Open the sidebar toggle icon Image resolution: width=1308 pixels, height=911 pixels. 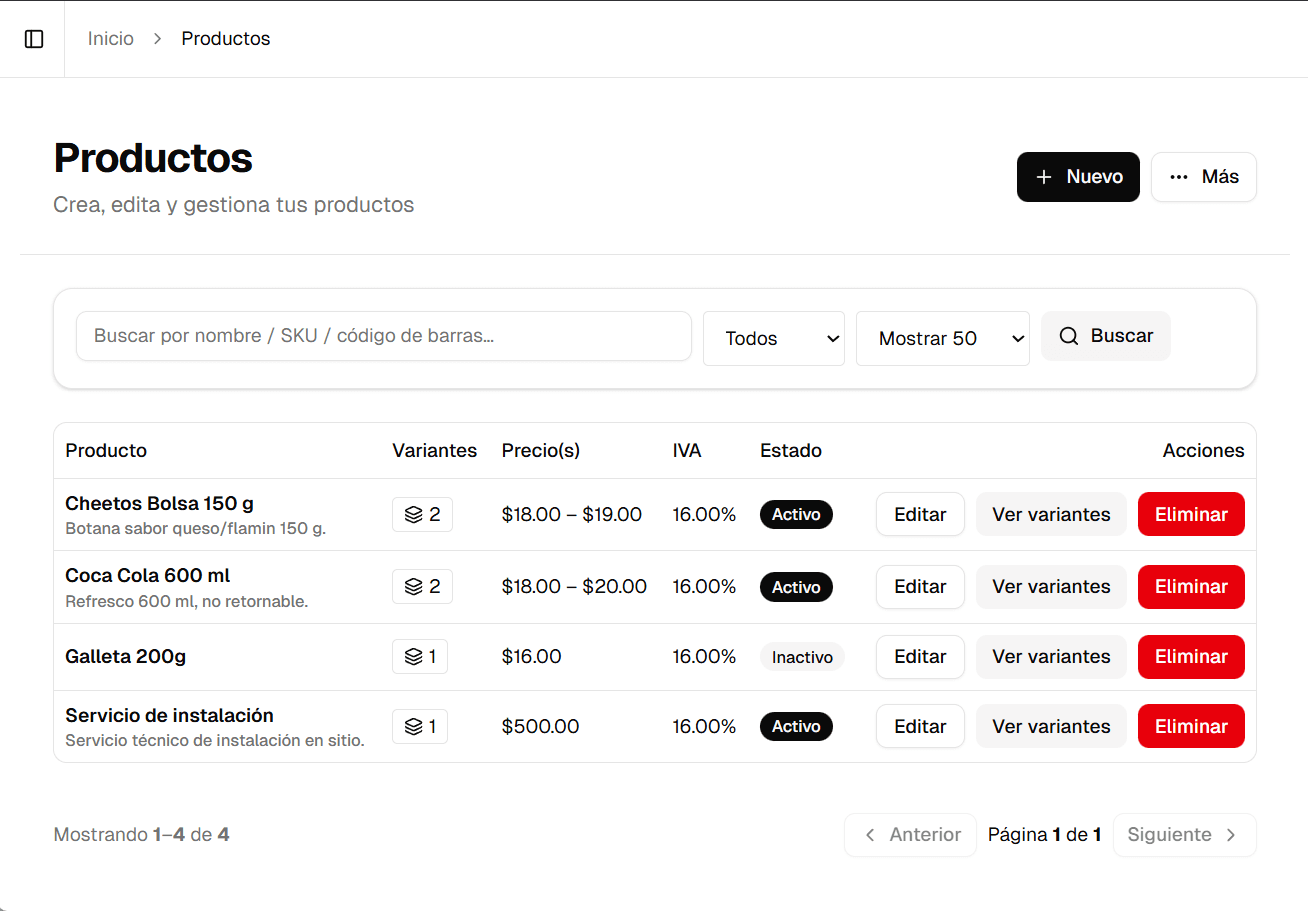[x=34, y=38]
